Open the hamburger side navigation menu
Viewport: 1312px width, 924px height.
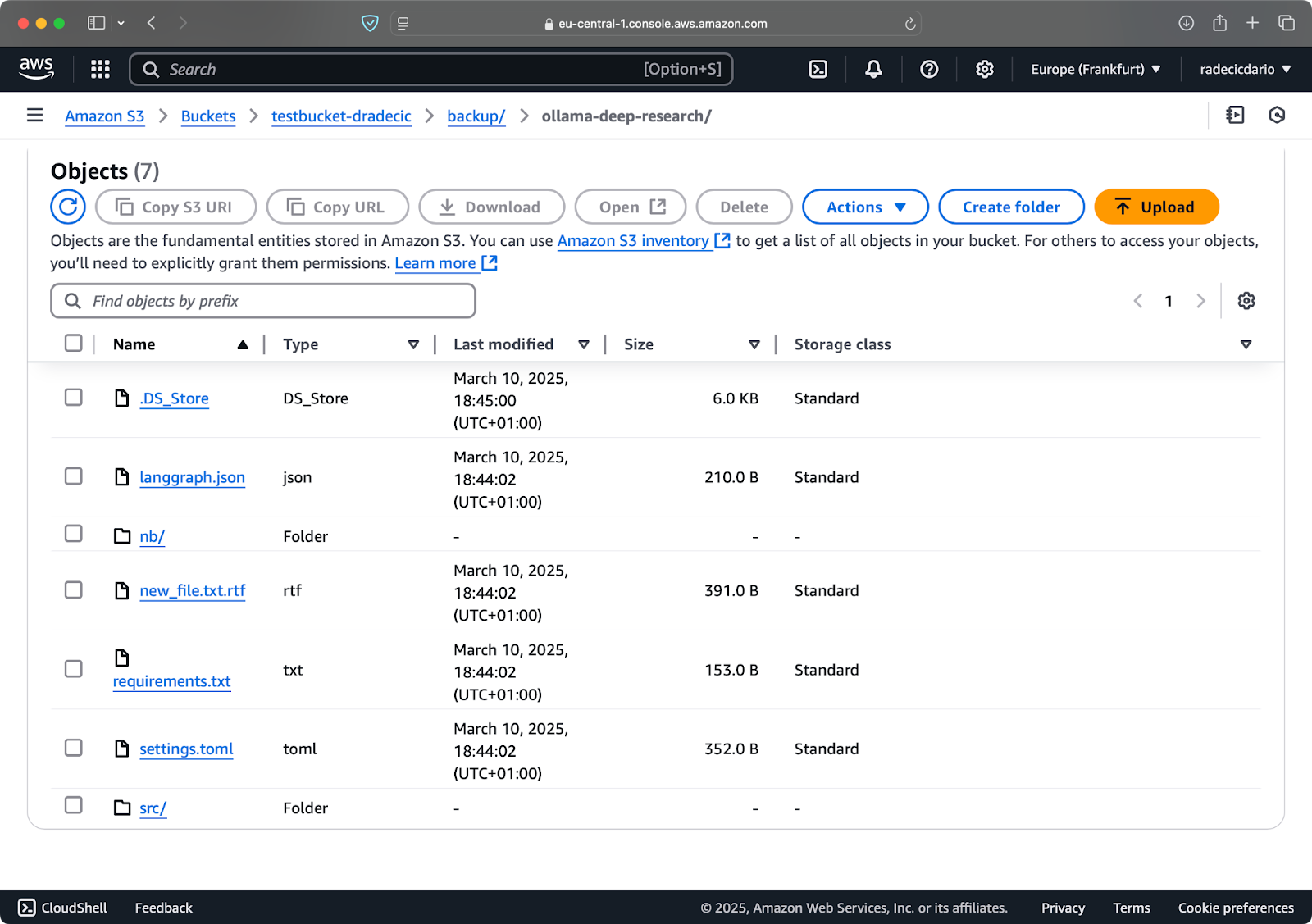coord(34,116)
